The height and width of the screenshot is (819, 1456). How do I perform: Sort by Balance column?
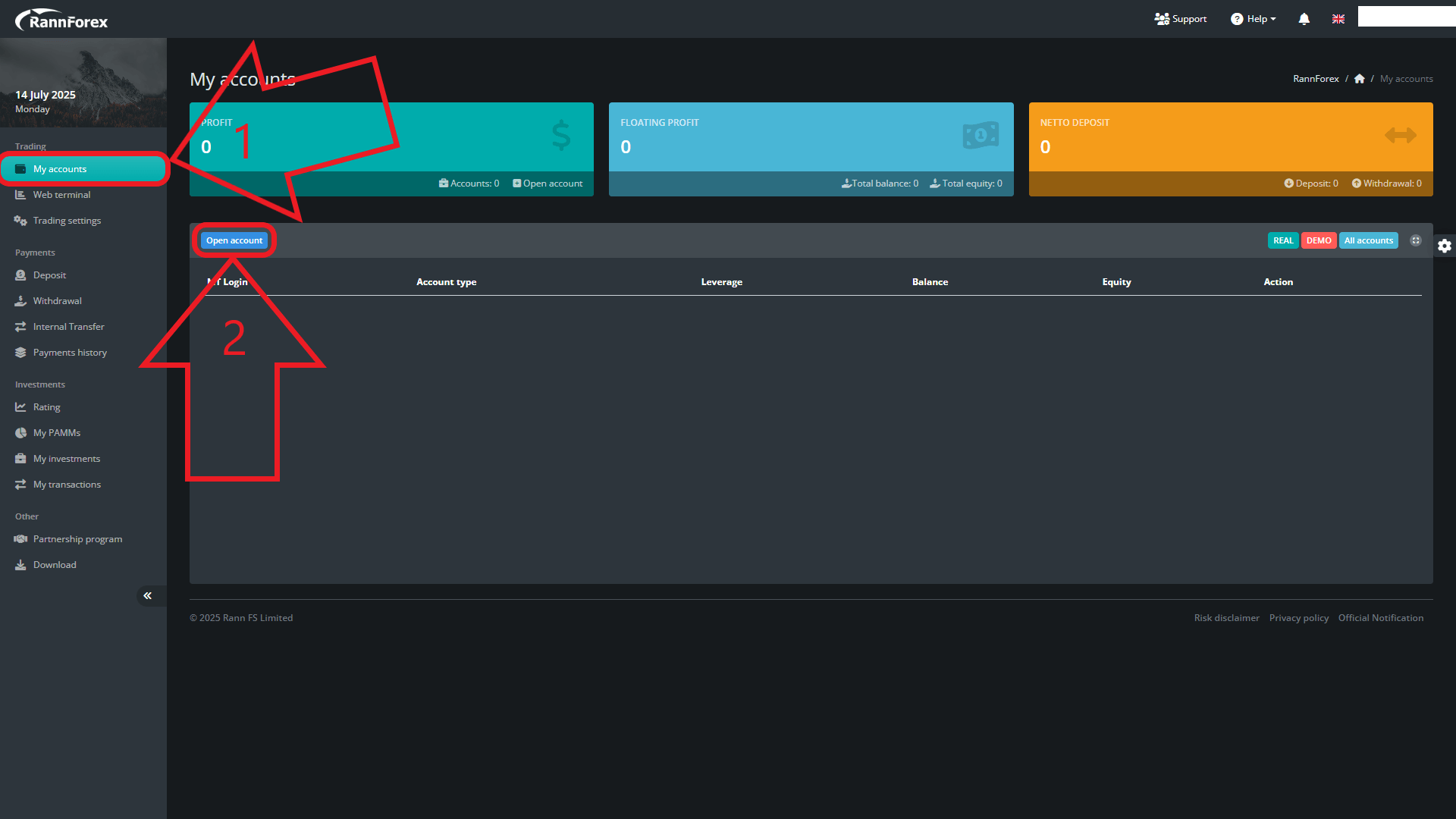click(930, 282)
